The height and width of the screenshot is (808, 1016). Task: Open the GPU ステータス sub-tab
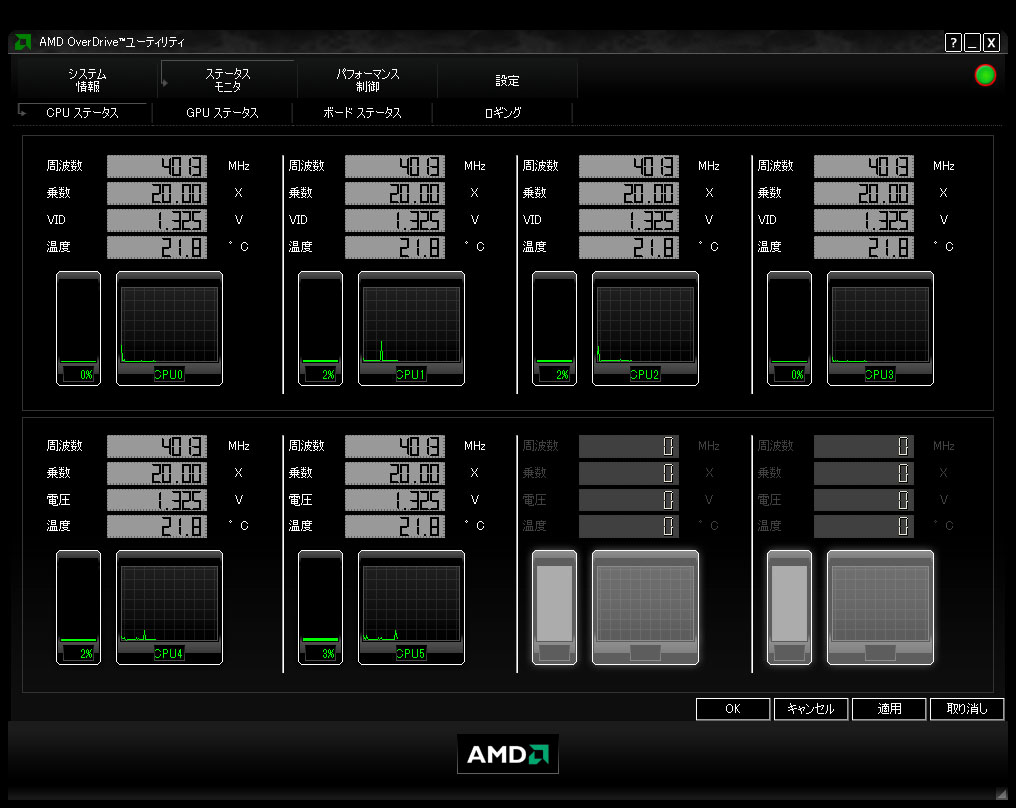(x=222, y=113)
